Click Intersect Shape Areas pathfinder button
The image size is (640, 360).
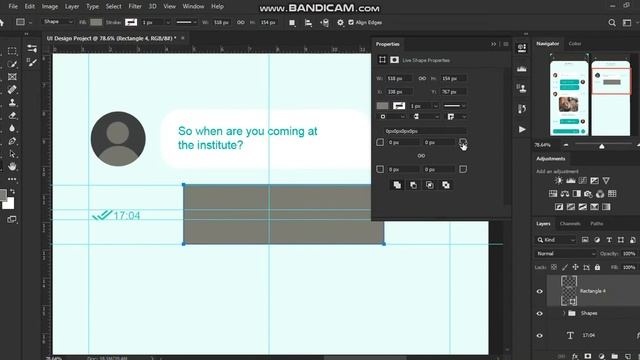click(x=429, y=185)
